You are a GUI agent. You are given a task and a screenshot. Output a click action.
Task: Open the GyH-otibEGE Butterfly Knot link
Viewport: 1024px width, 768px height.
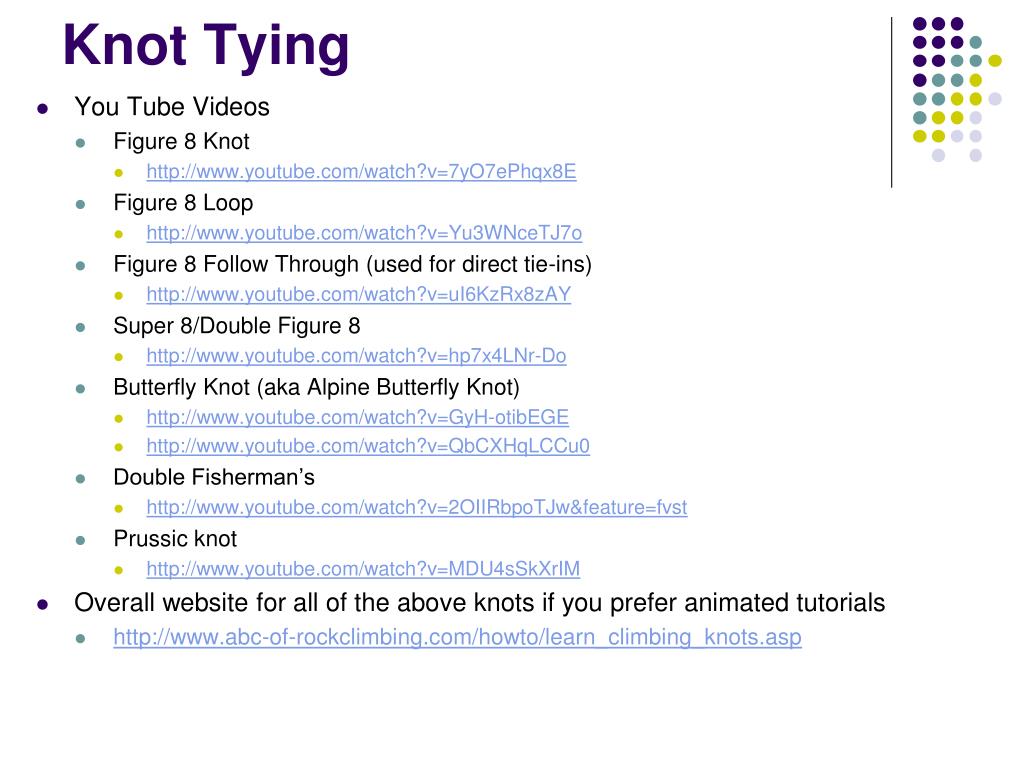pos(357,417)
